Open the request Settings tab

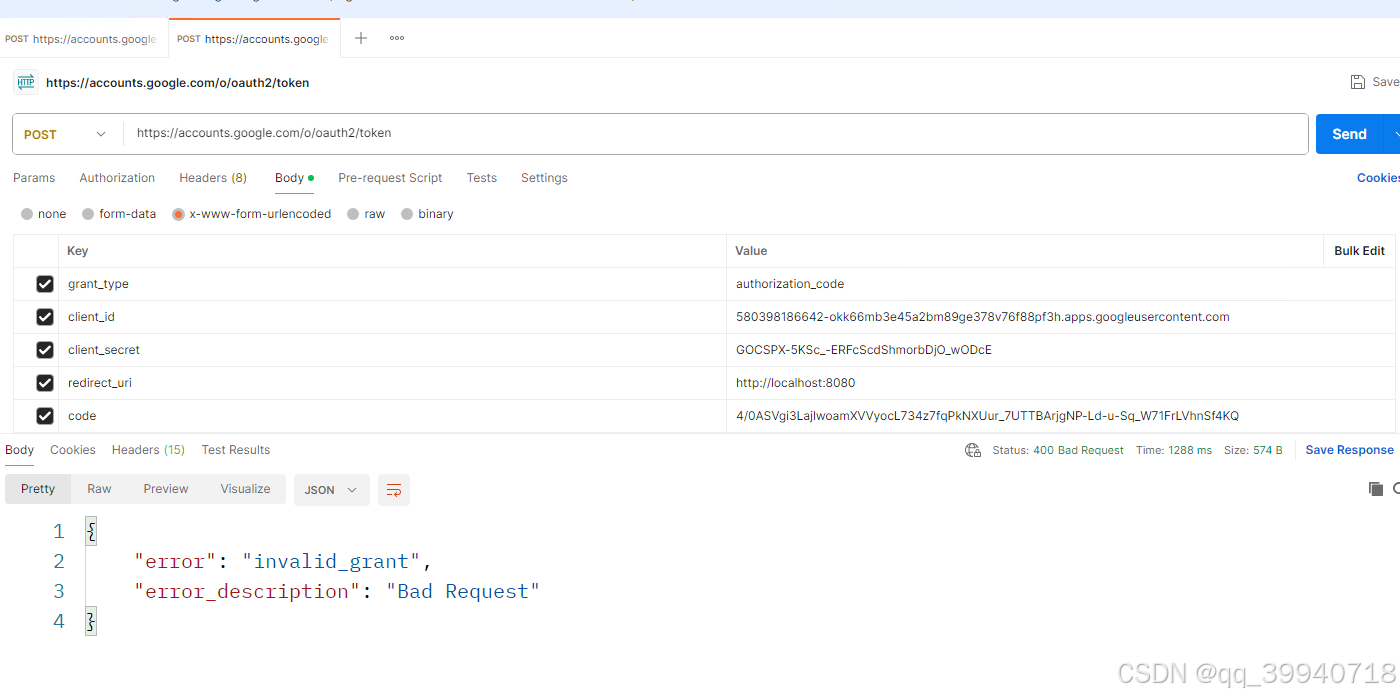click(x=544, y=178)
